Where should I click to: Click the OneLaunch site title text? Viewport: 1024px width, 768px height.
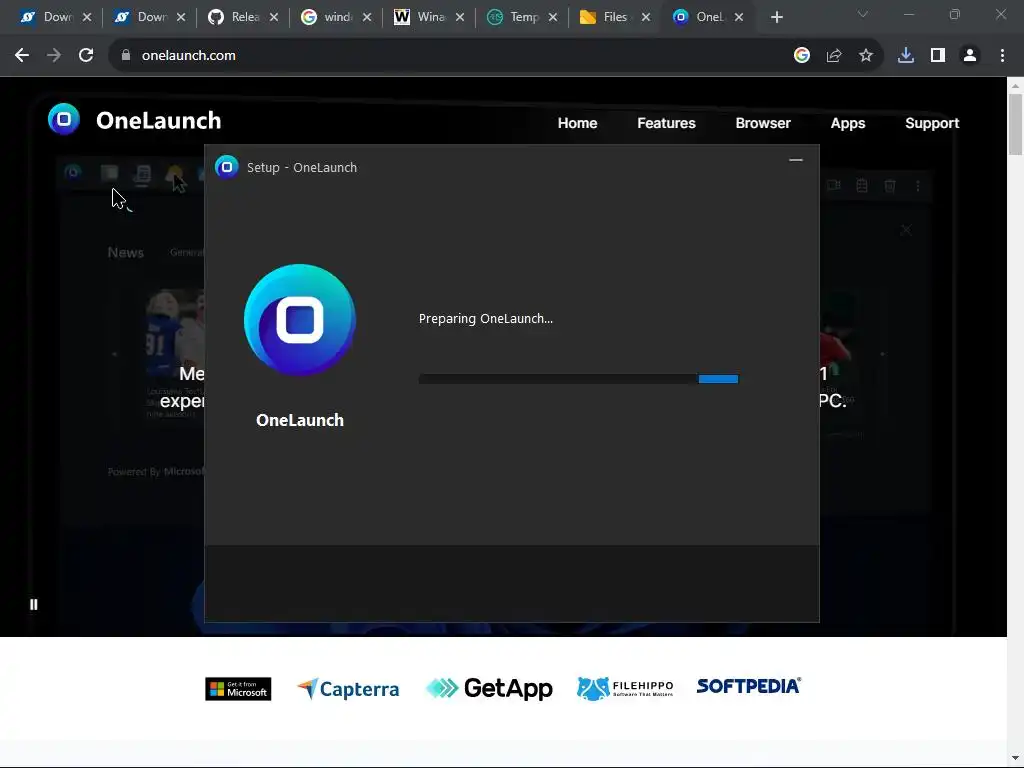pyautogui.click(x=159, y=121)
